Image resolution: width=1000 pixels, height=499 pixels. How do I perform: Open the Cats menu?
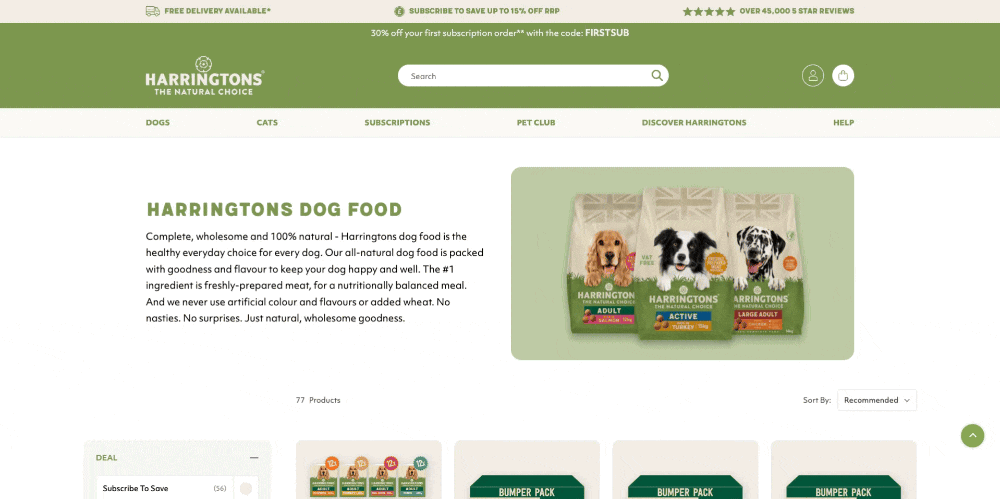(x=267, y=123)
